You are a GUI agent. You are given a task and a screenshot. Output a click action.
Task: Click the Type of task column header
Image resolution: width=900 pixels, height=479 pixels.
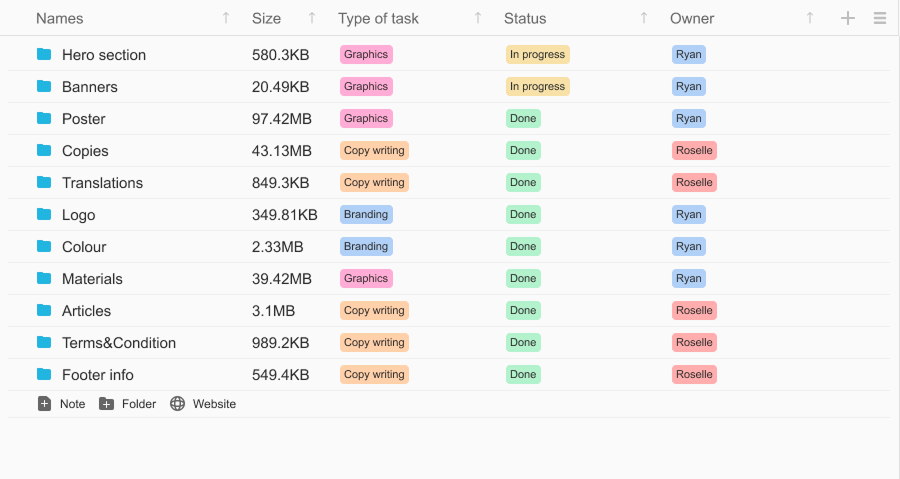pyautogui.click(x=378, y=18)
